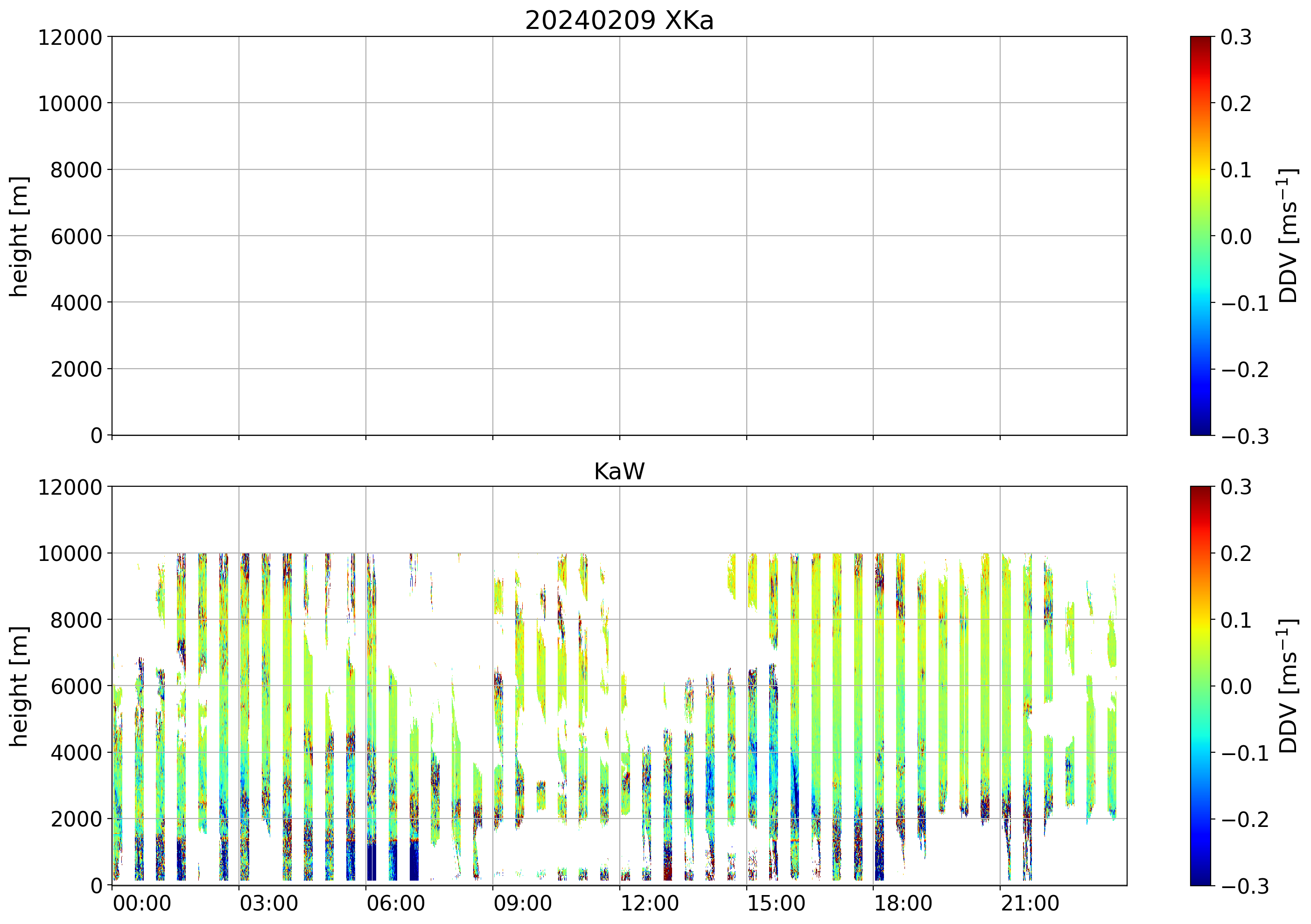Image resolution: width=1311 pixels, height=924 pixels.
Task: Click the plot title '20240209 XKa'
Action: [x=619, y=21]
